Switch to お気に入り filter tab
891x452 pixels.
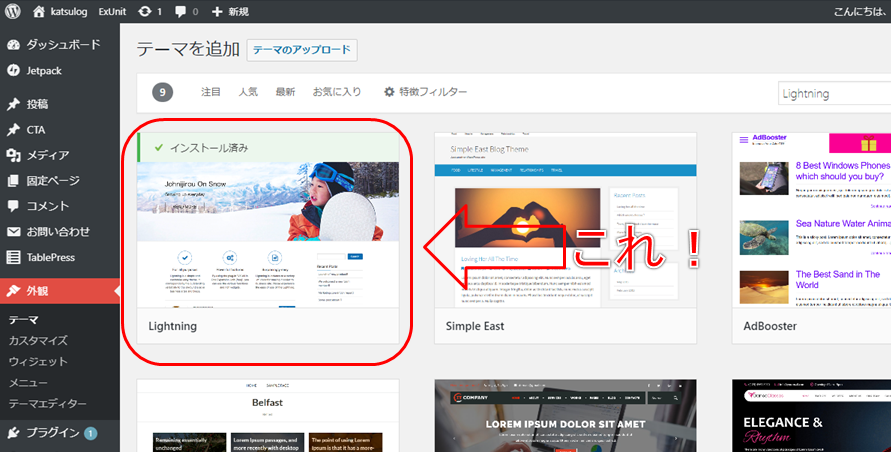337,92
